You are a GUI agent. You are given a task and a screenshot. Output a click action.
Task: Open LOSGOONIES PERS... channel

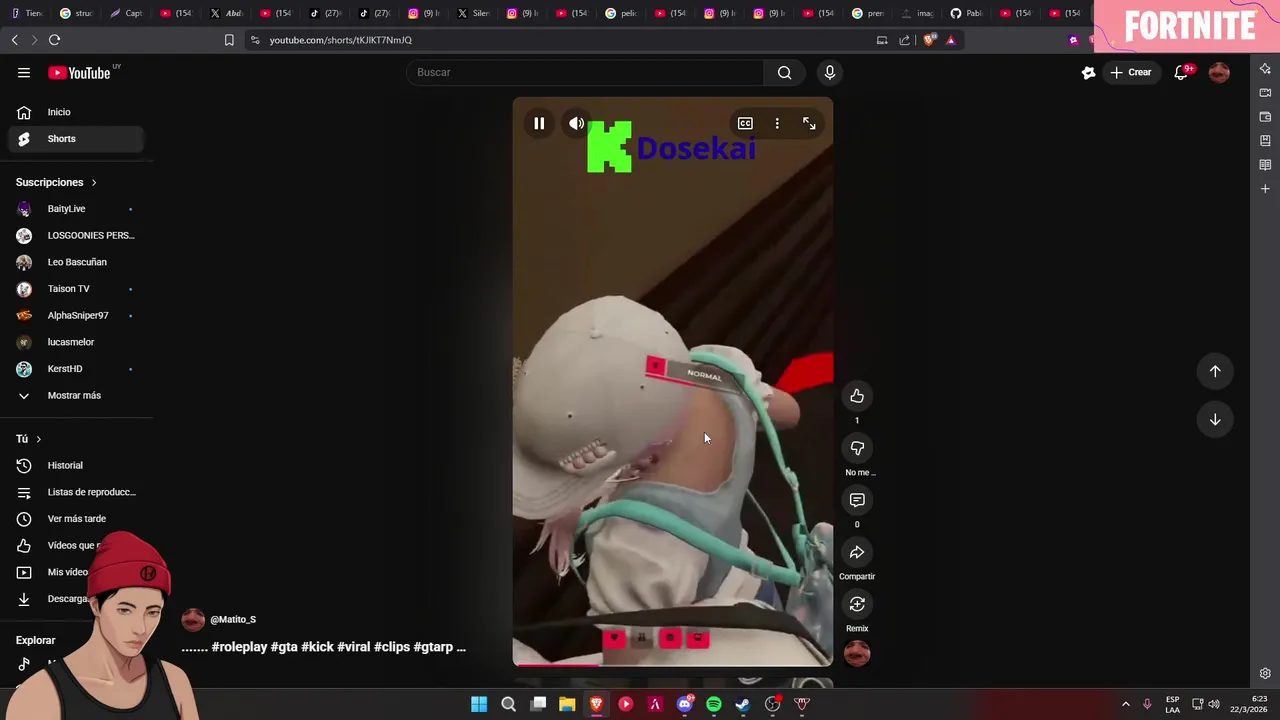[76, 235]
